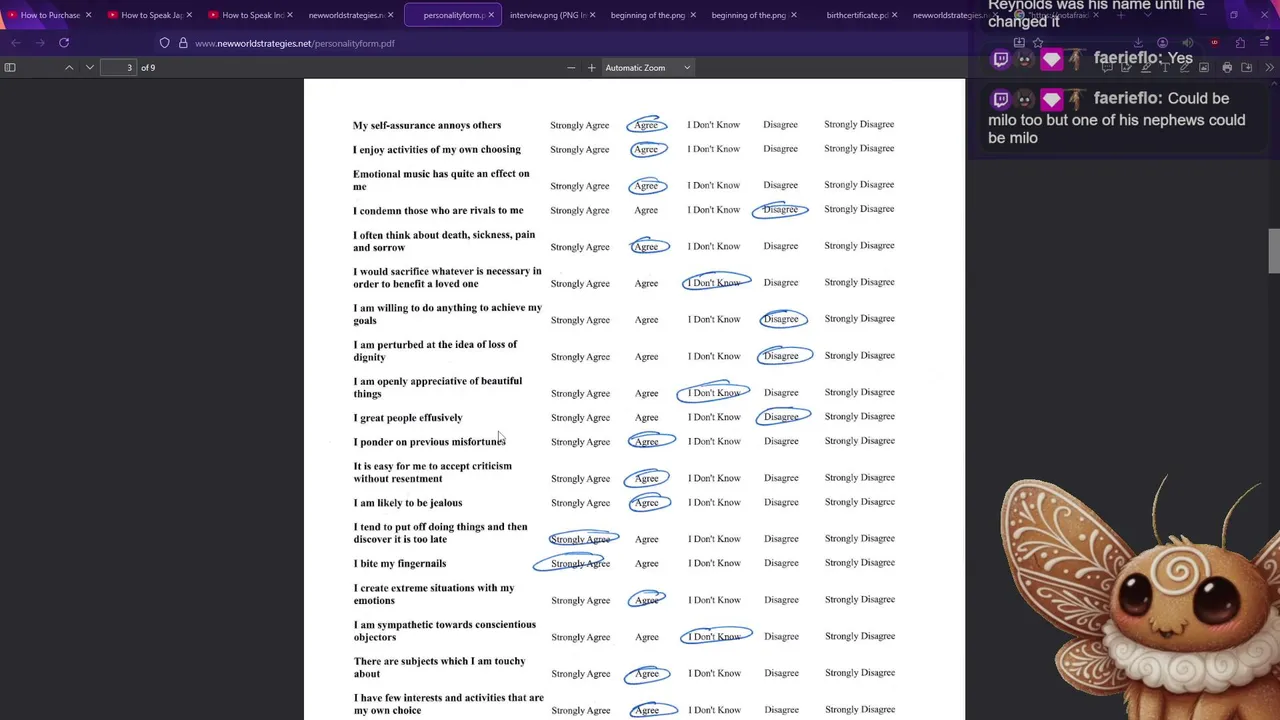Select PDF highlight tool
The height and width of the screenshot is (720, 1280).
coord(1146,67)
